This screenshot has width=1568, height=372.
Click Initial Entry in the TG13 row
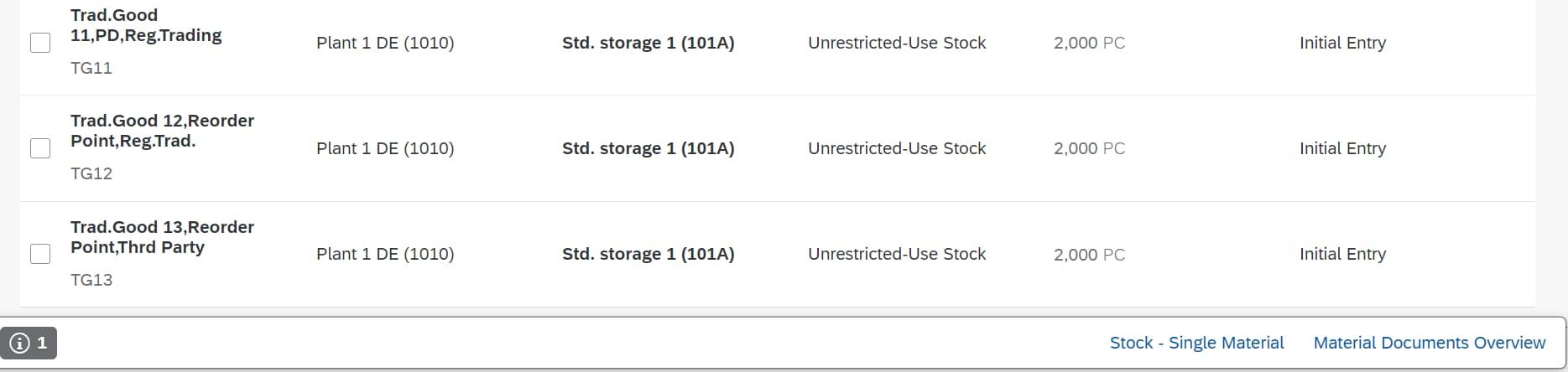(1342, 254)
